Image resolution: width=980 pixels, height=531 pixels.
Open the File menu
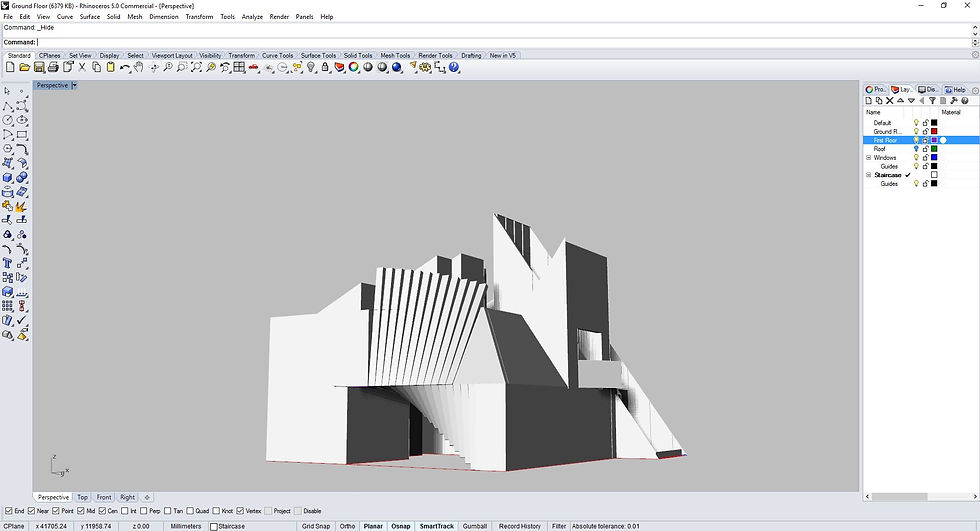pos(8,17)
